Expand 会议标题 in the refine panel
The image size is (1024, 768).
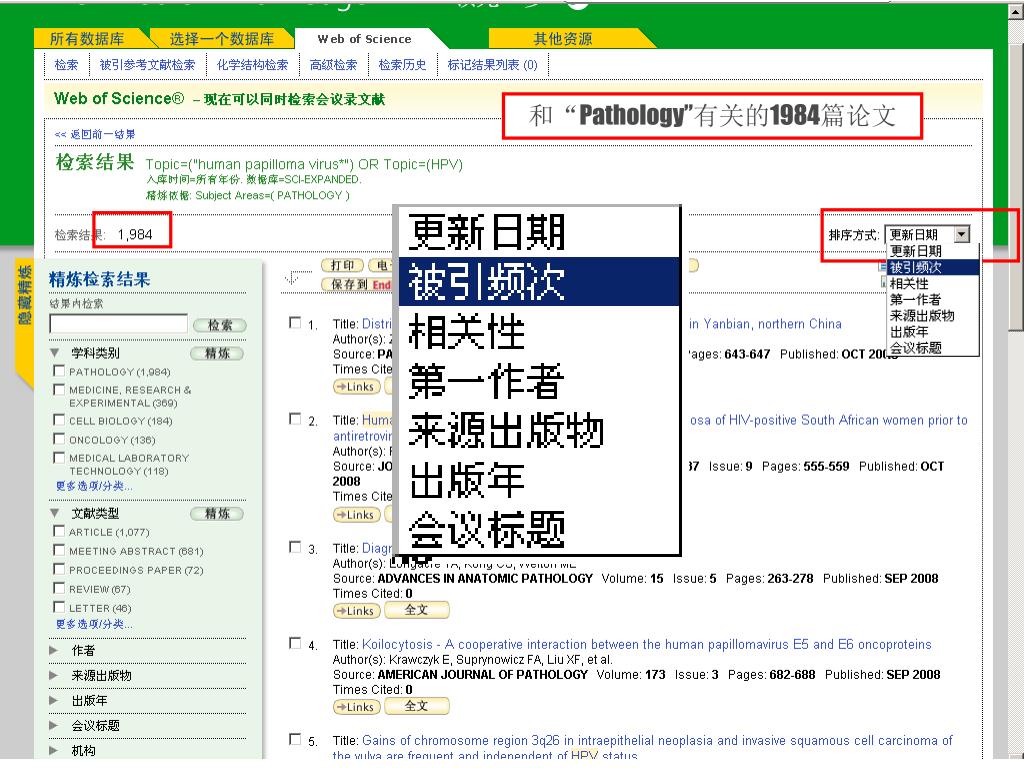(54, 725)
